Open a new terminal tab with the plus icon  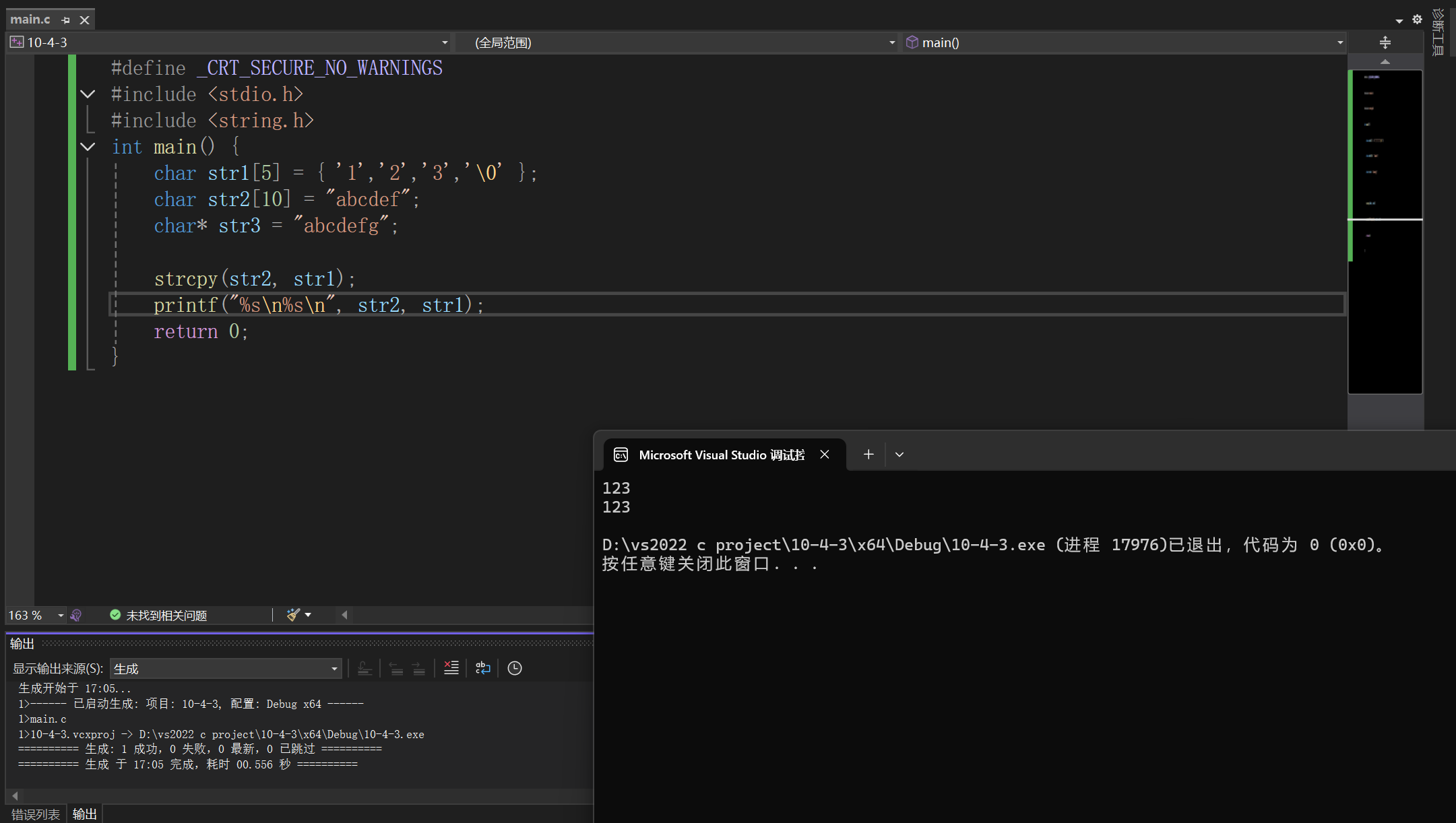click(x=868, y=455)
